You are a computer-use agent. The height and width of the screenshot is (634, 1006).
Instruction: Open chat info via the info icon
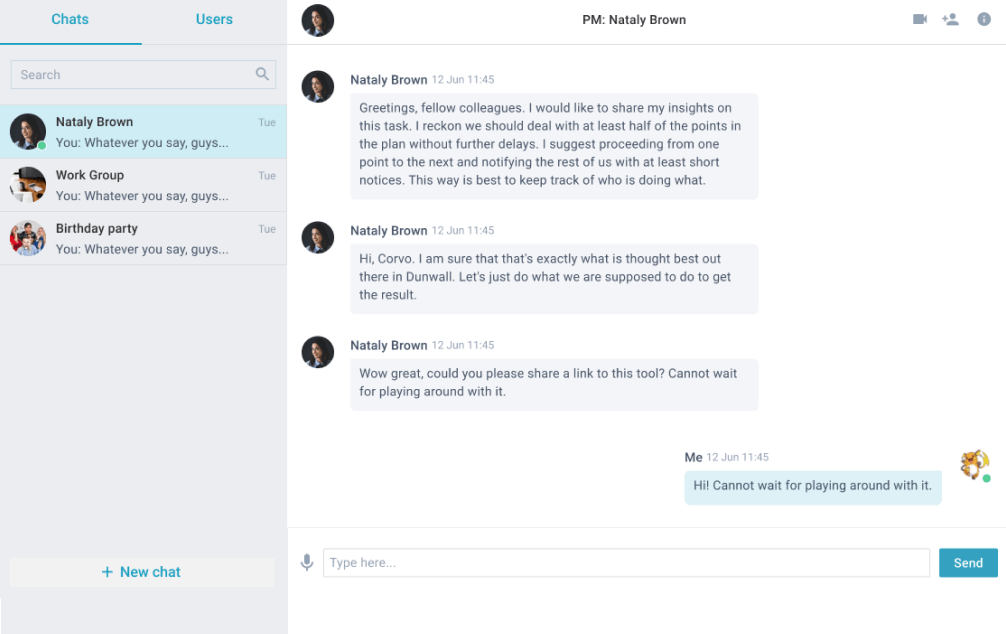[984, 19]
